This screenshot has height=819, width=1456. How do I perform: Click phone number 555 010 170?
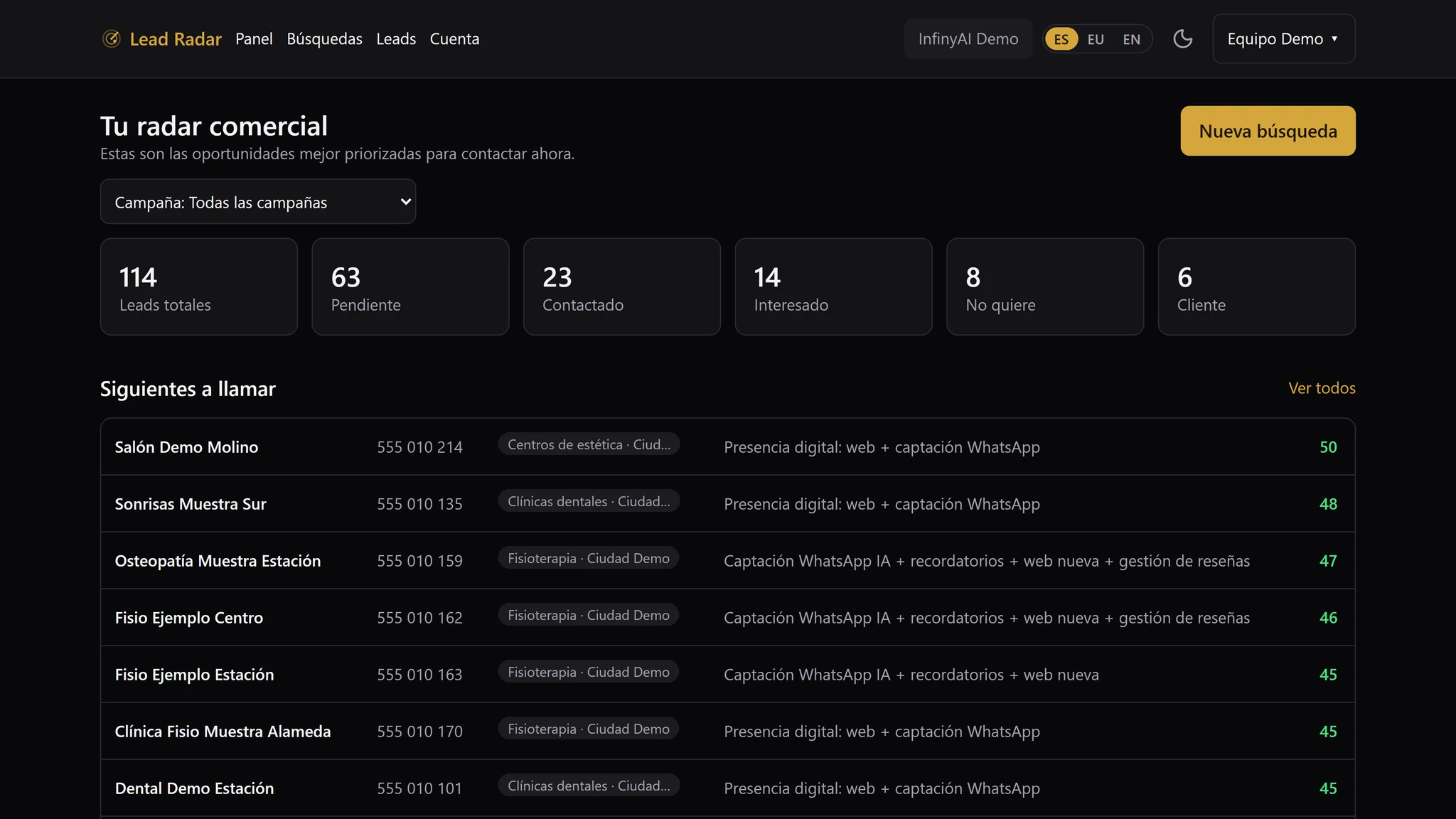coord(419,732)
